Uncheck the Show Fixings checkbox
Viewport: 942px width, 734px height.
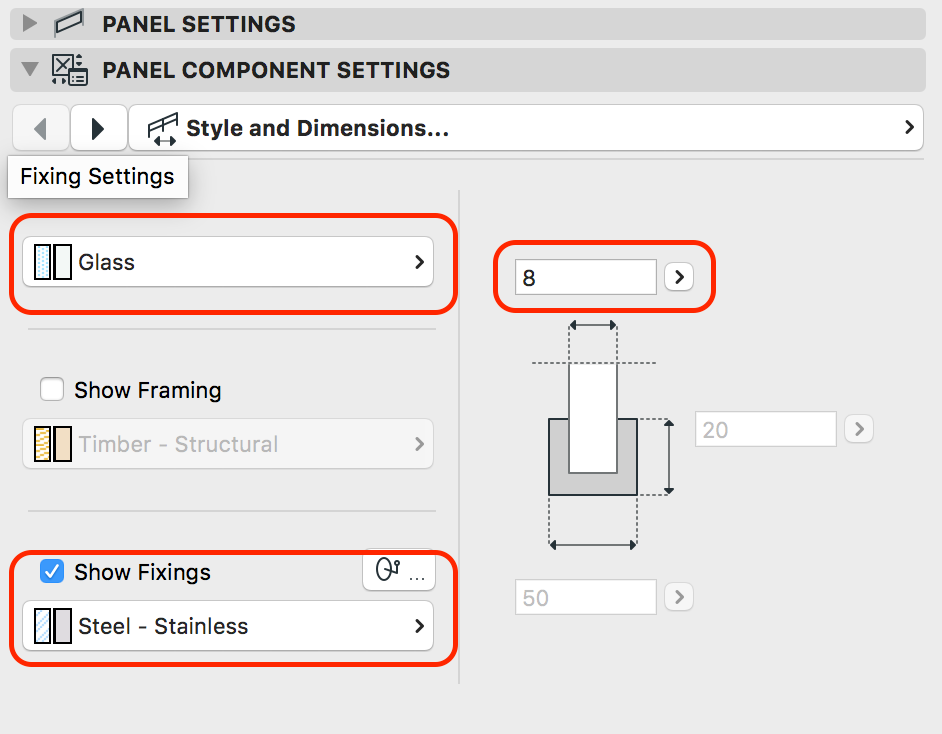(x=52, y=572)
